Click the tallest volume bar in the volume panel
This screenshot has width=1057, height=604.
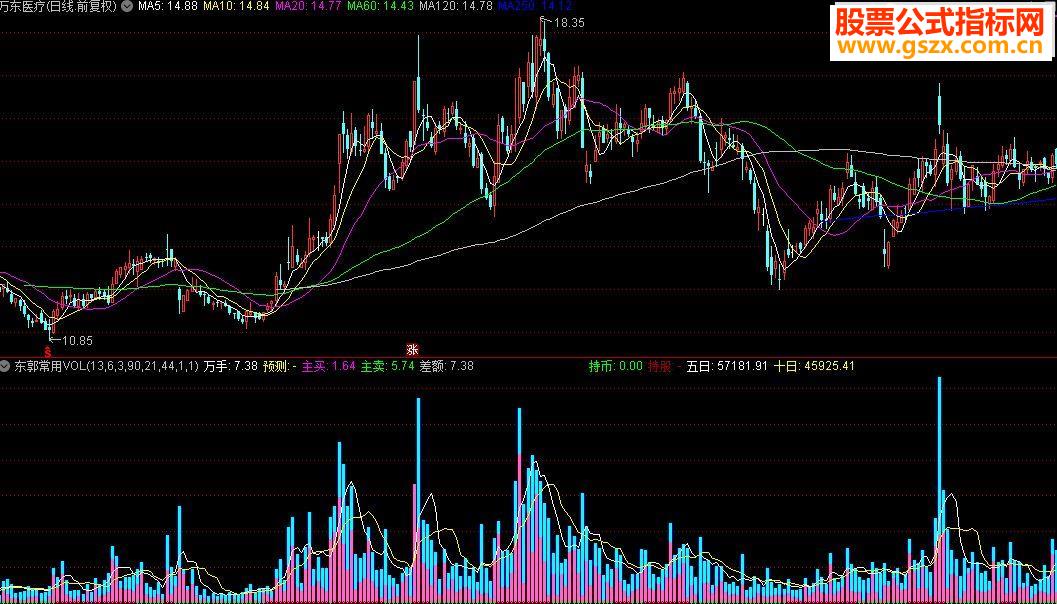(x=939, y=490)
